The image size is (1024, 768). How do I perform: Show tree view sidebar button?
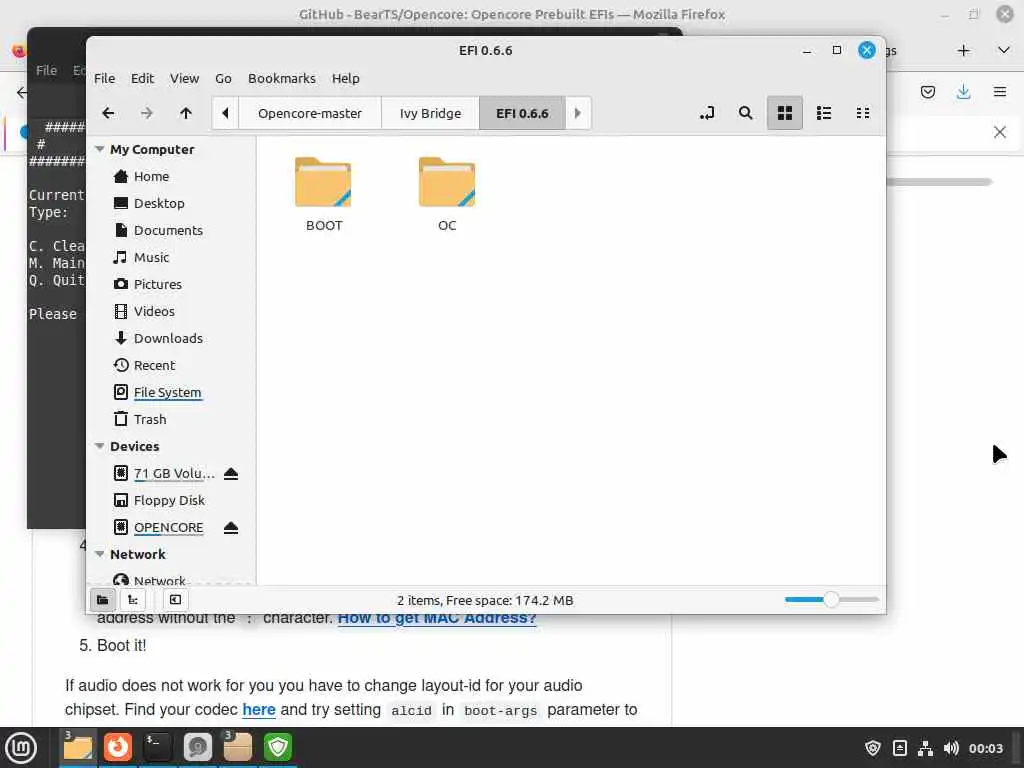tap(133, 600)
